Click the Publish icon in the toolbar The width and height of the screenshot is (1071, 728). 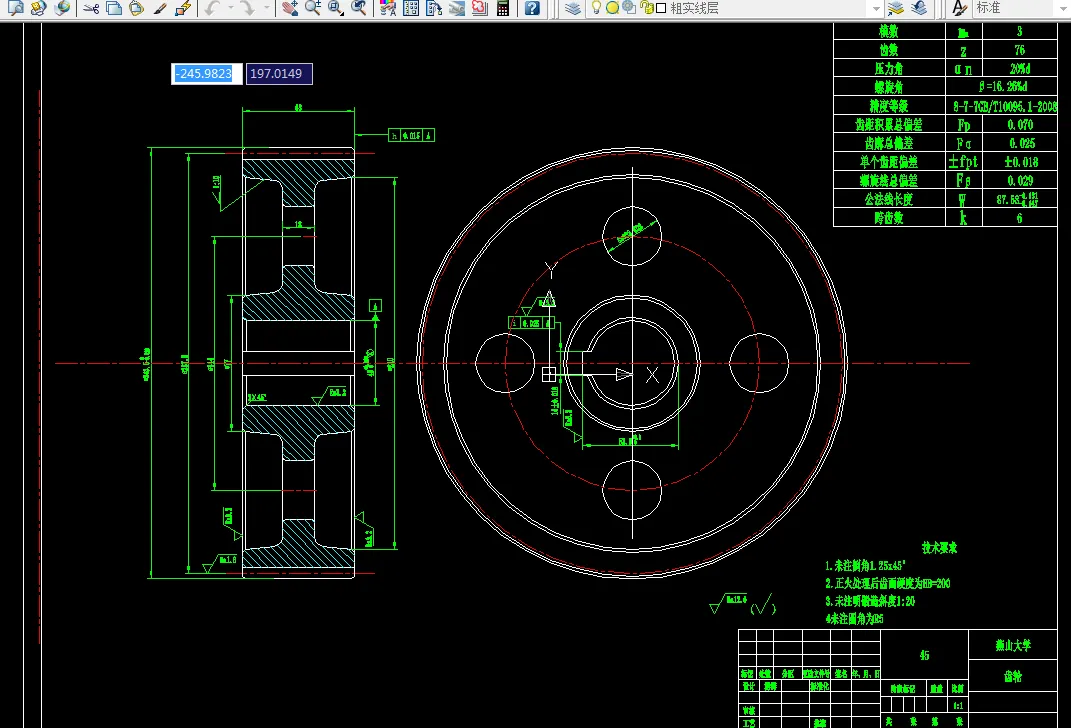pyautogui.click(x=38, y=8)
